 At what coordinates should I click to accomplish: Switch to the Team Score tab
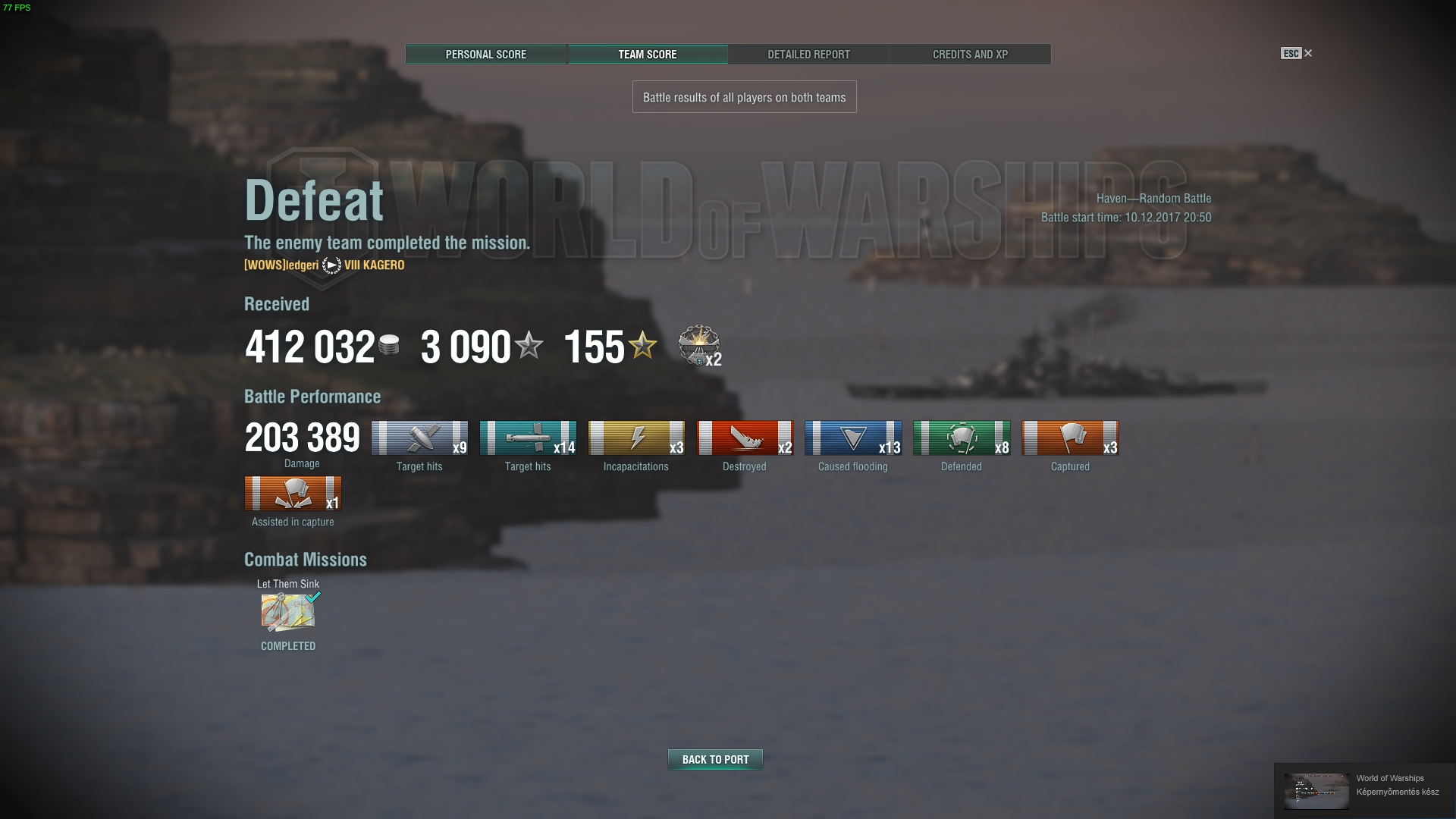click(x=648, y=55)
